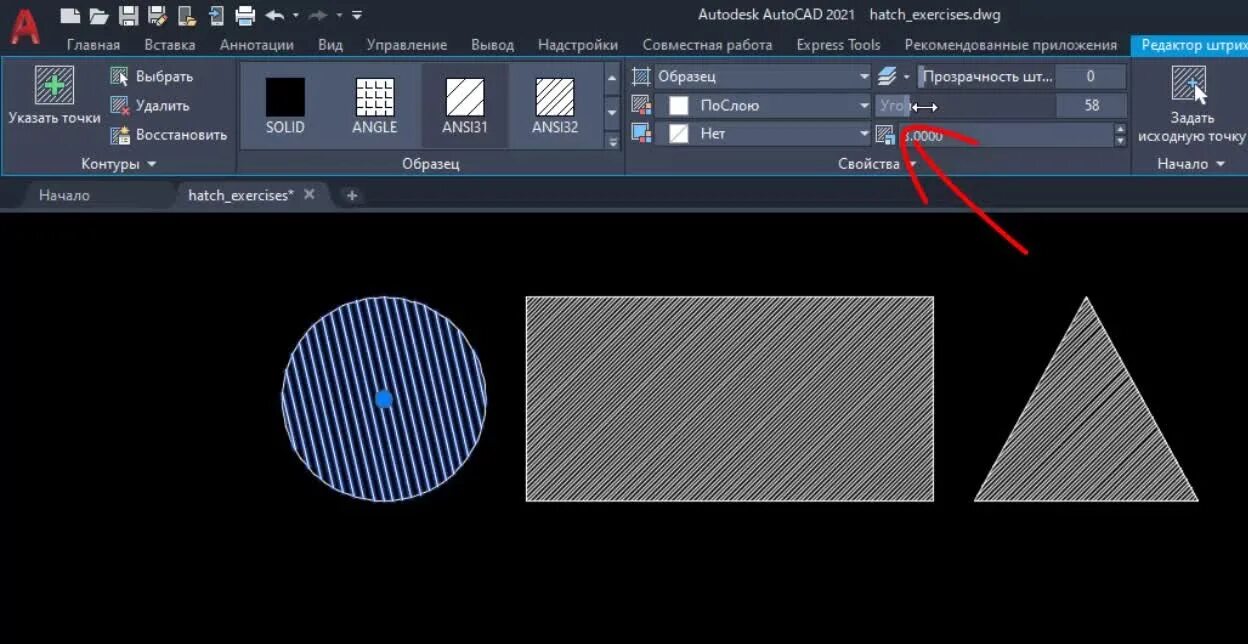
Task: Choose the SOLID hatch pattern
Action: coord(285,106)
